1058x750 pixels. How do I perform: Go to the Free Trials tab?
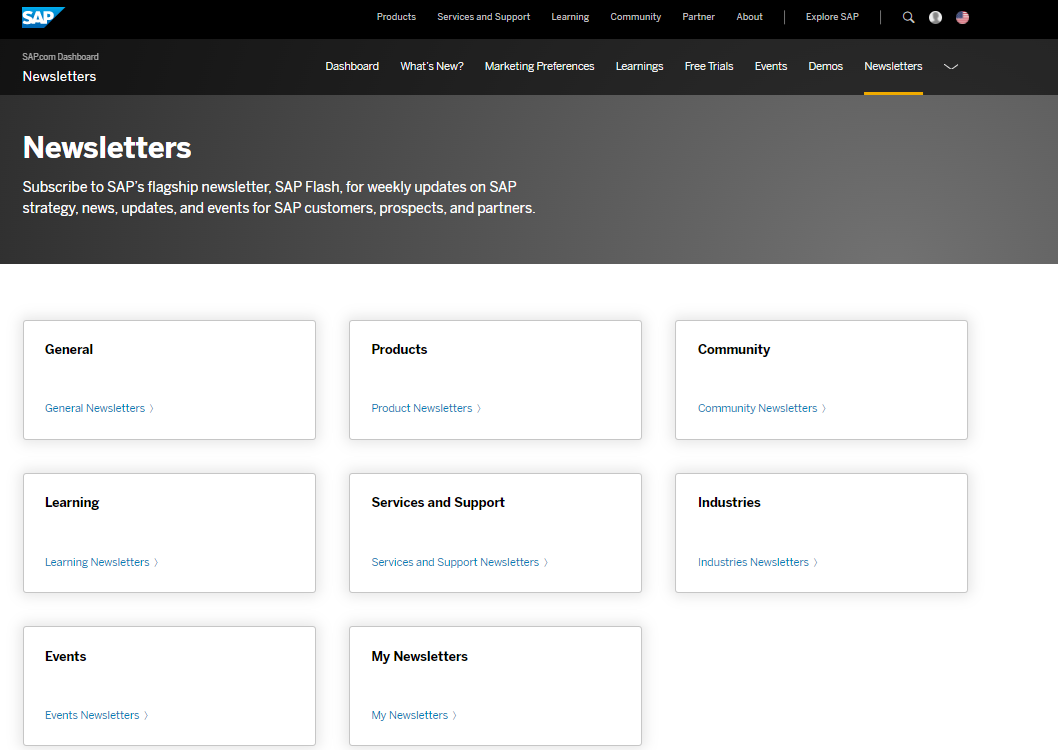pyautogui.click(x=709, y=67)
